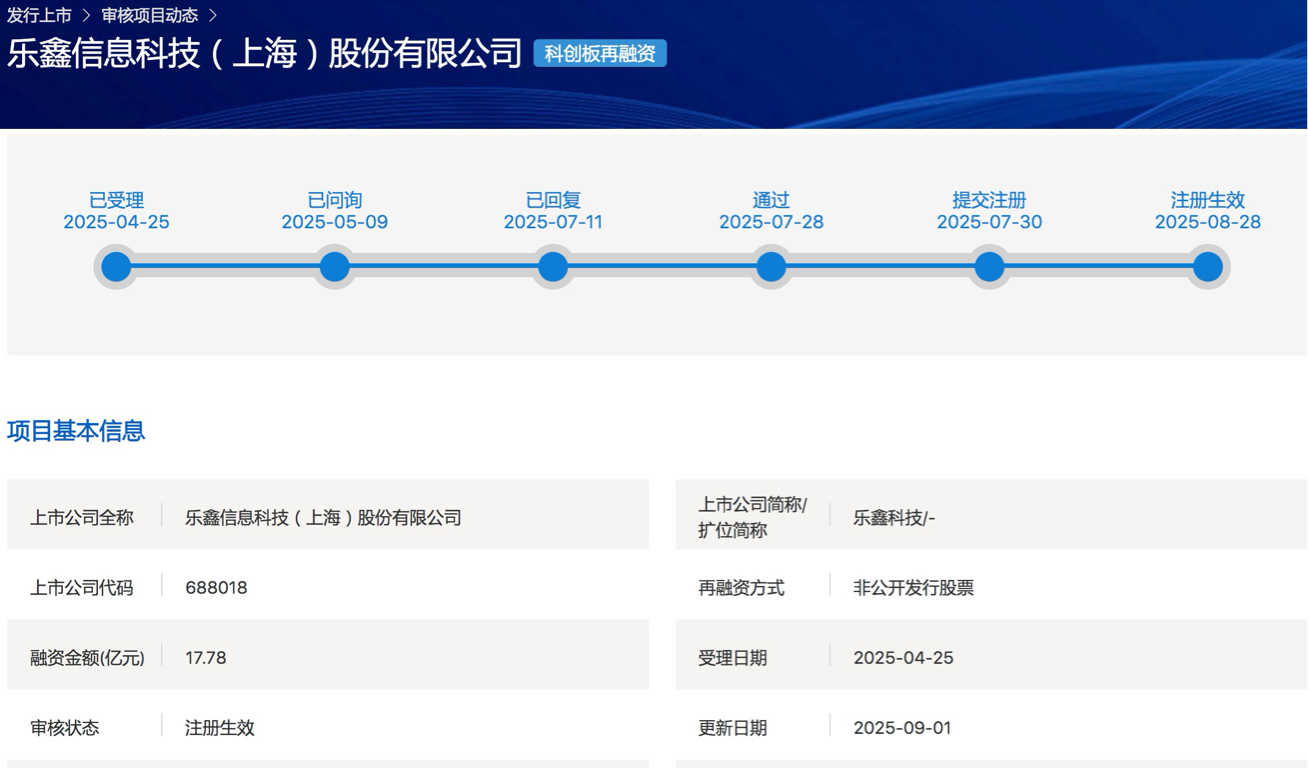Viewport: 1308px width, 768px height.
Task: Select the 已问询 stage label
Action: point(335,200)
